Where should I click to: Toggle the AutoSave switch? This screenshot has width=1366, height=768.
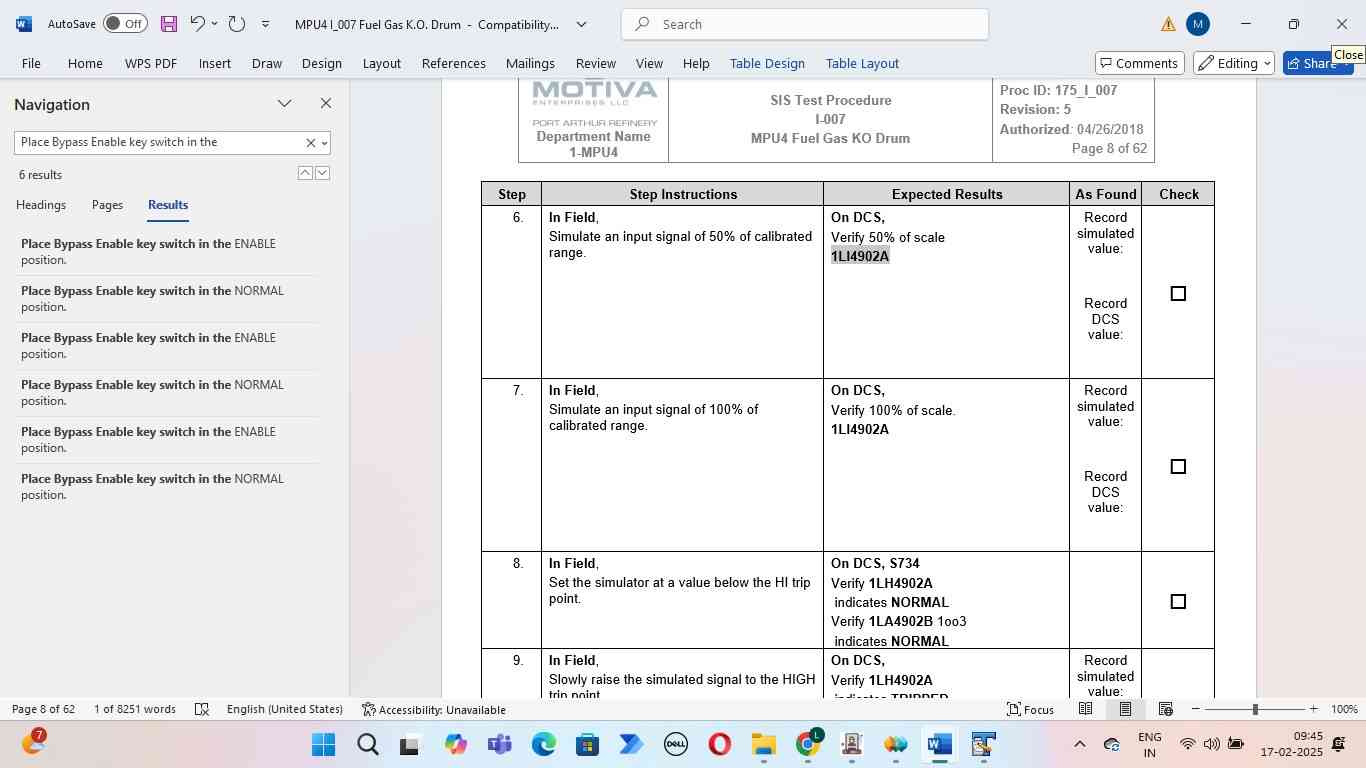[125, 23]
